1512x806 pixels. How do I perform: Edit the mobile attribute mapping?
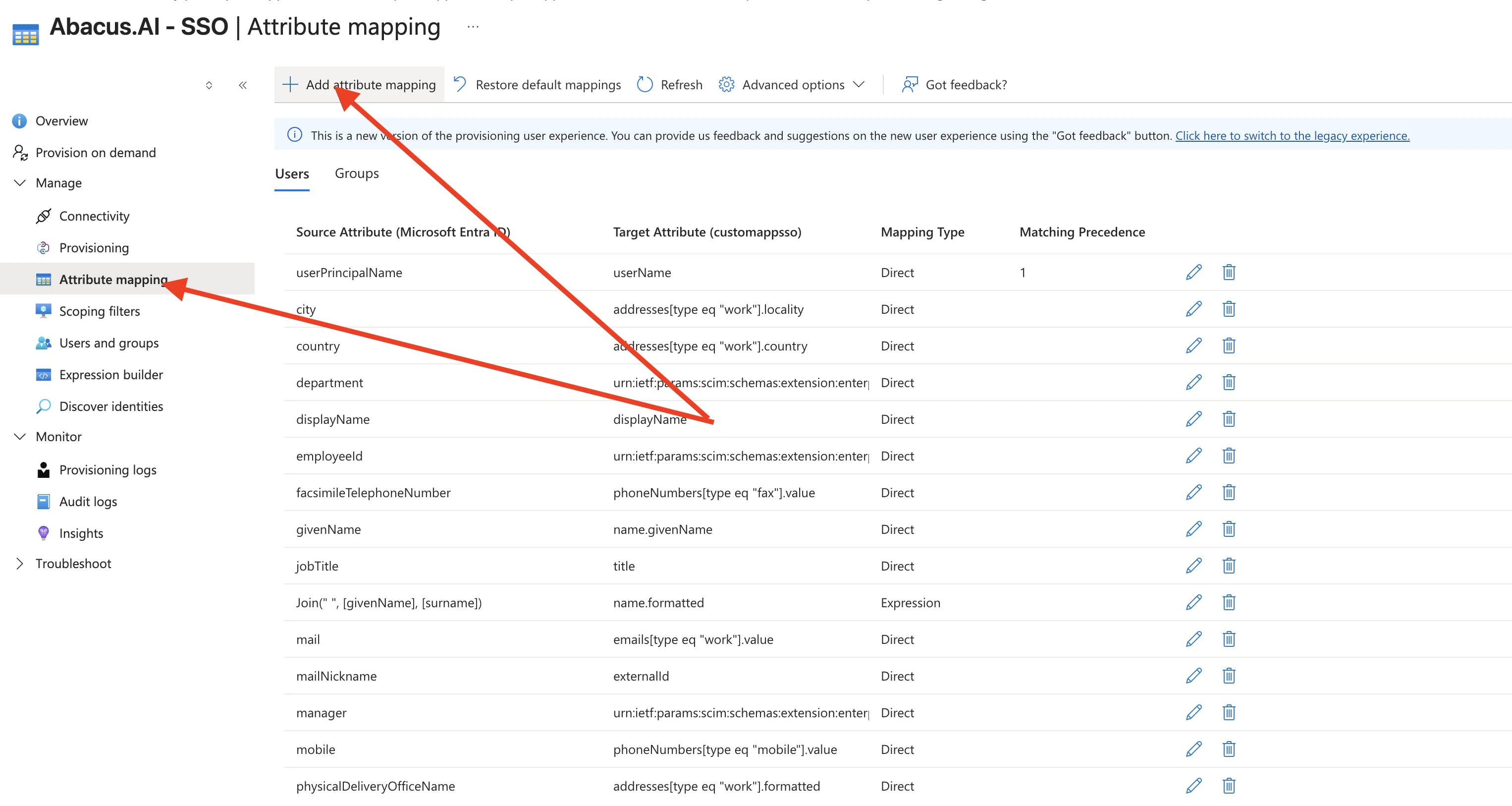tap(1193, 749)
